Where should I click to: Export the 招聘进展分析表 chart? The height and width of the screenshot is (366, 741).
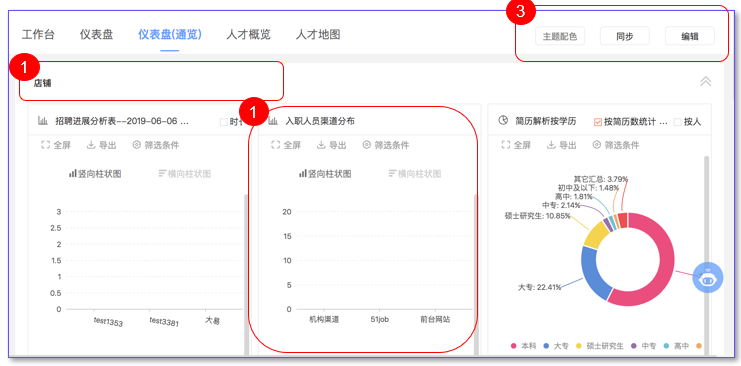(x=102, y=145)
